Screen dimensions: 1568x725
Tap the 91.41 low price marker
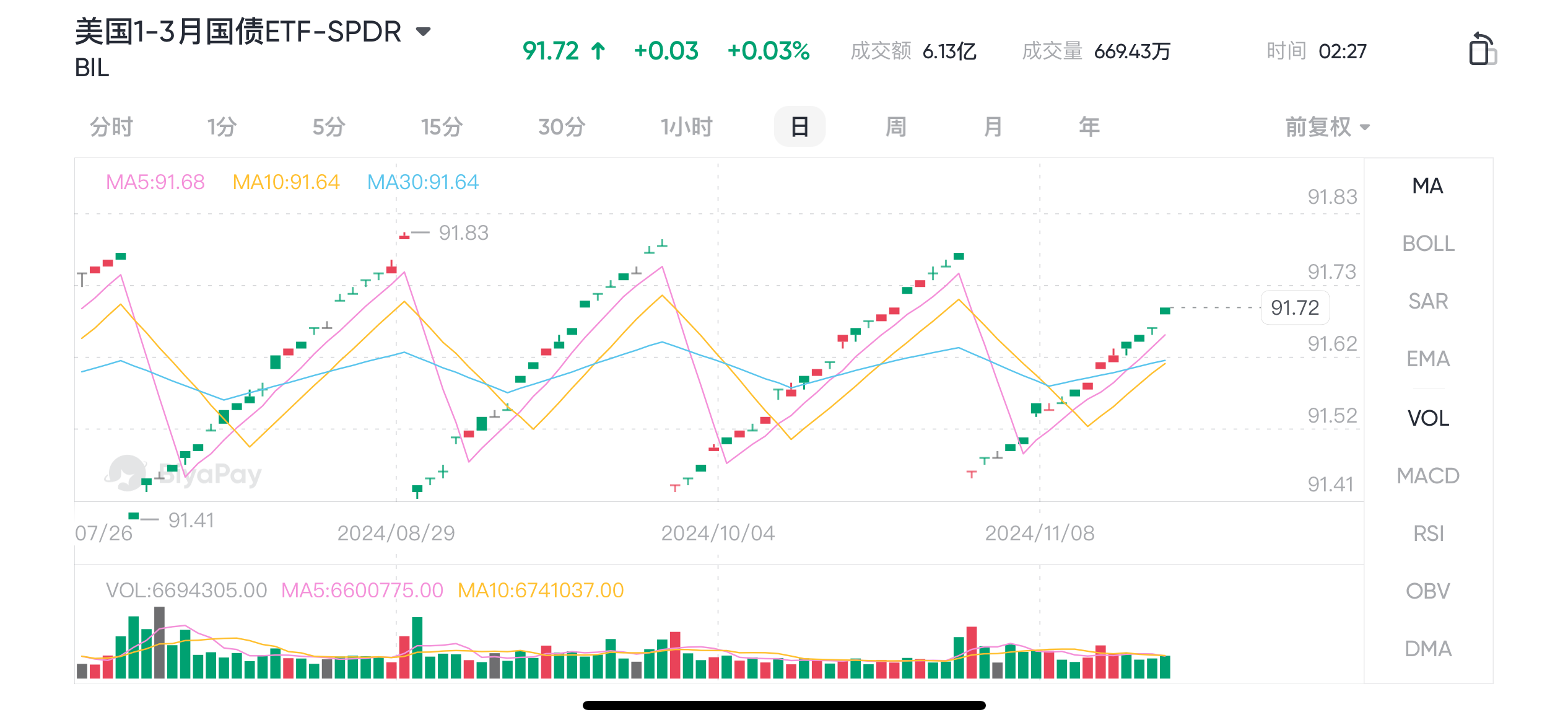click(x=191, y=521)
